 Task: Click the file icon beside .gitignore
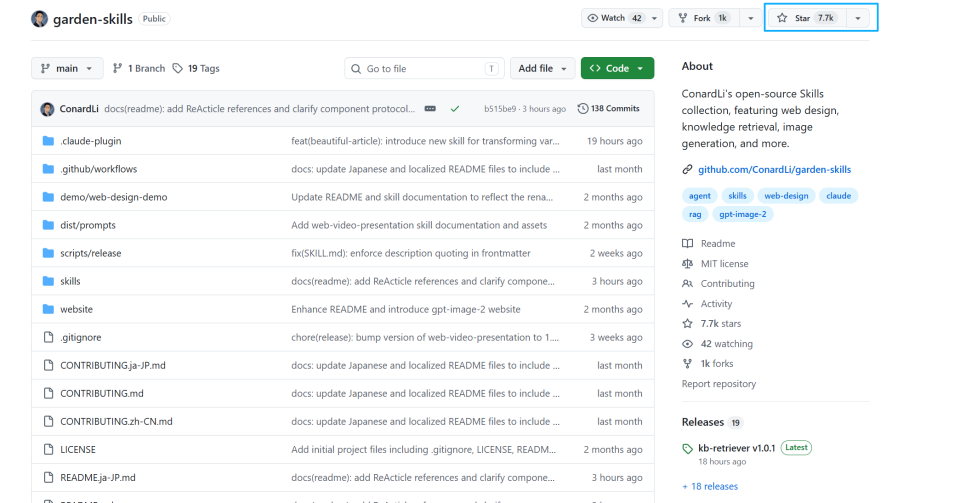(x=48, y=337)
